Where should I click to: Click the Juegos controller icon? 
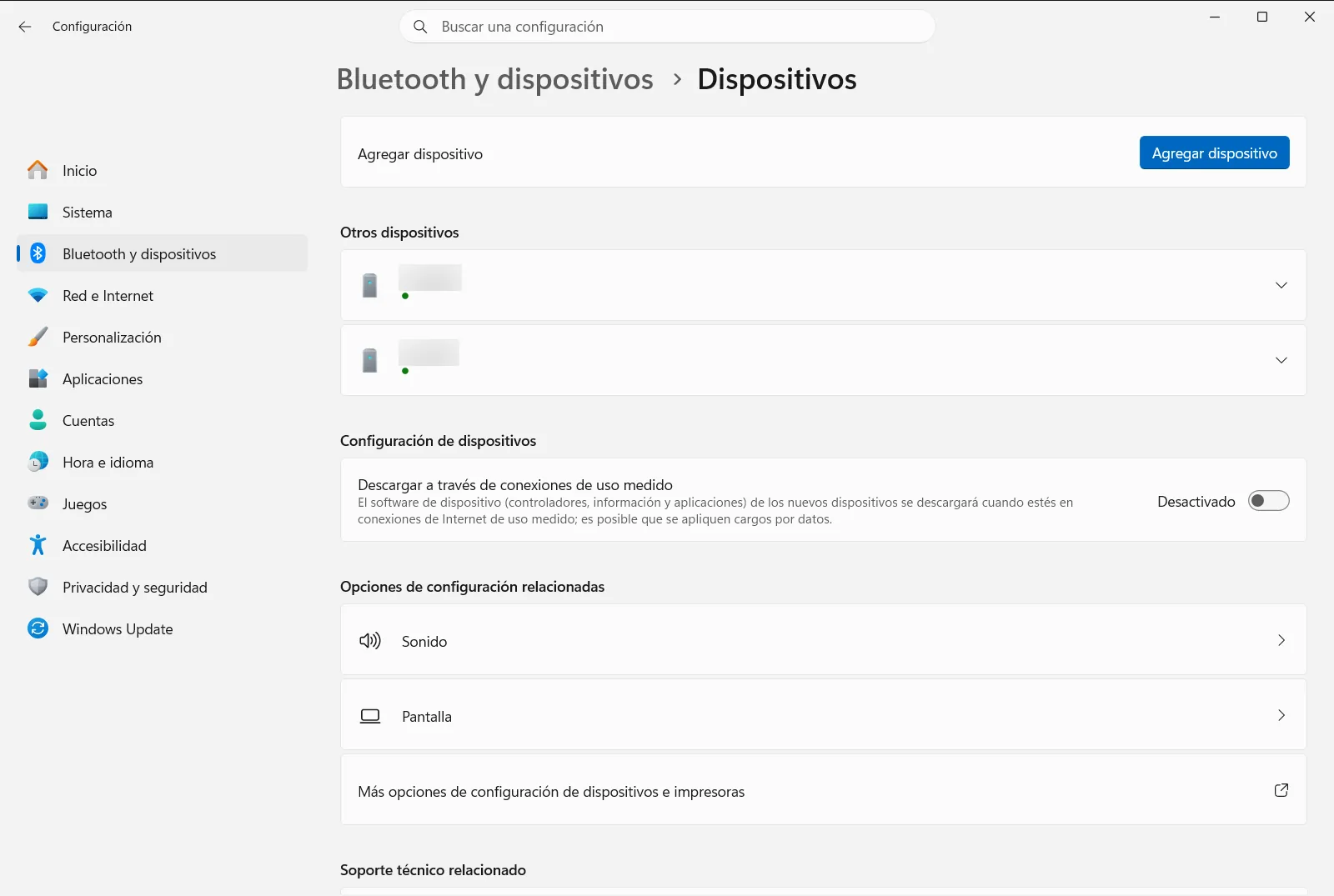click(x=38, y=503)
